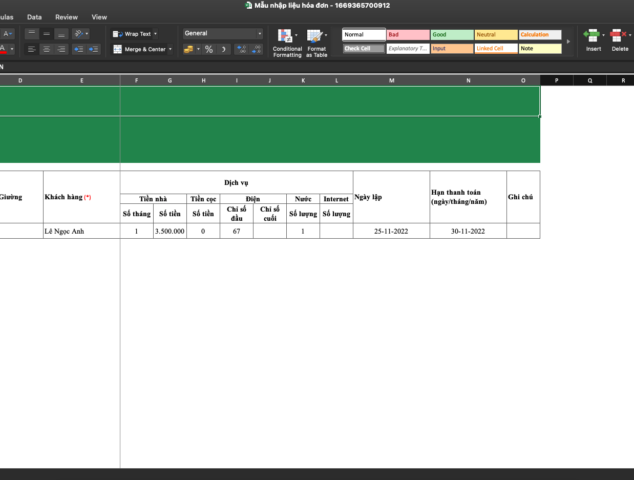This screenshot has width=634, height=480.
Task: Click the text orientation icon
Action: [80, 33]
